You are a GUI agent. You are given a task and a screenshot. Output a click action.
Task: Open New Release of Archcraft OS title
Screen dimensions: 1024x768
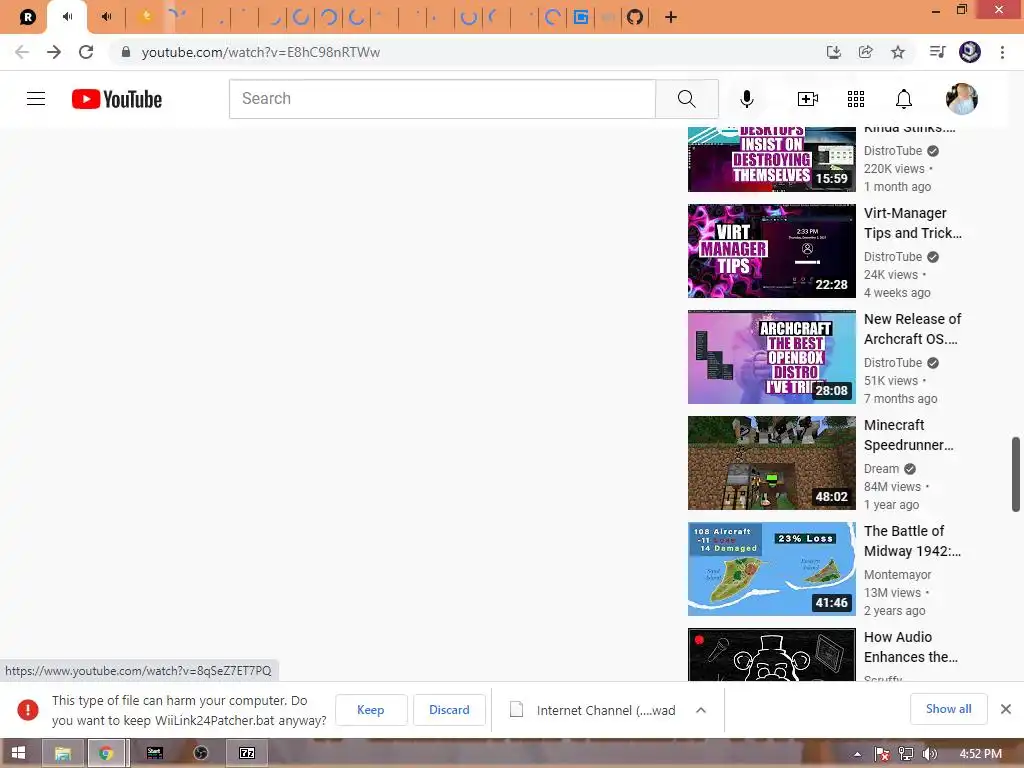pos(912,328)
